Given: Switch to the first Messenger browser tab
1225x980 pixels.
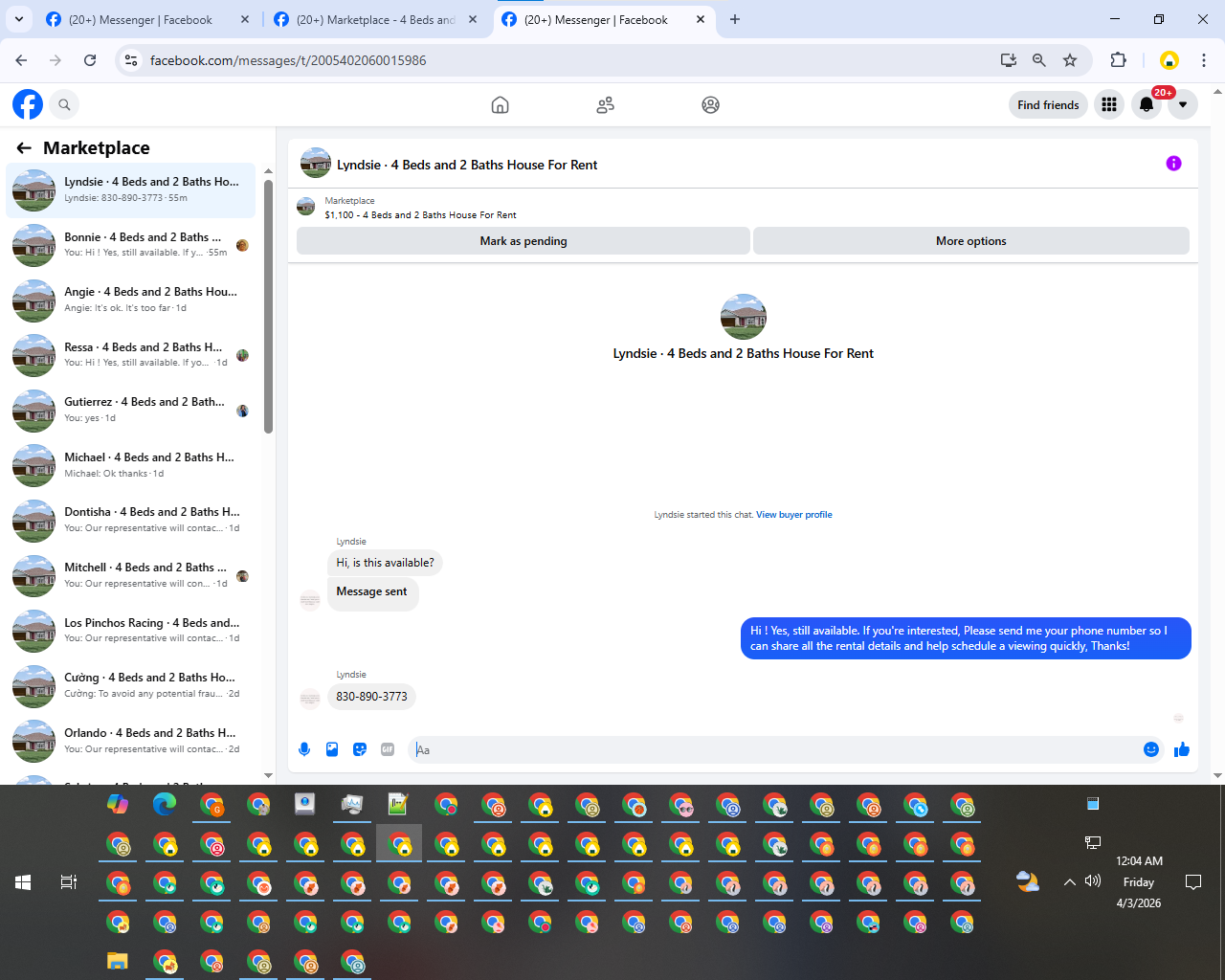Looking at the screenshot, I should pos(148,20).
